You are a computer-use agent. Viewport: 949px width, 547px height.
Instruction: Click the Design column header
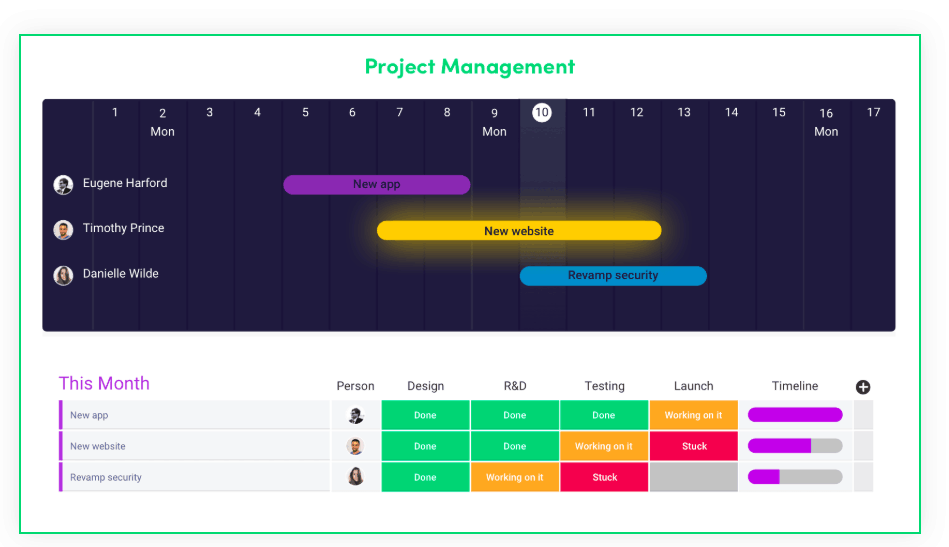(x=425, y=386)
